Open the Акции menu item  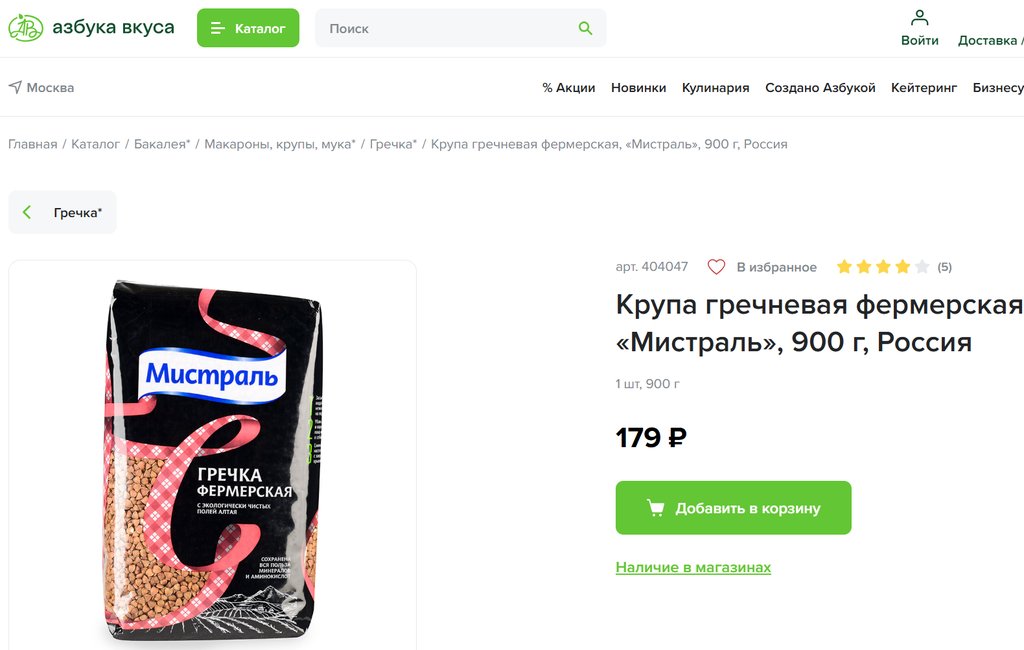pyautogui.click(x=569, y=88)
